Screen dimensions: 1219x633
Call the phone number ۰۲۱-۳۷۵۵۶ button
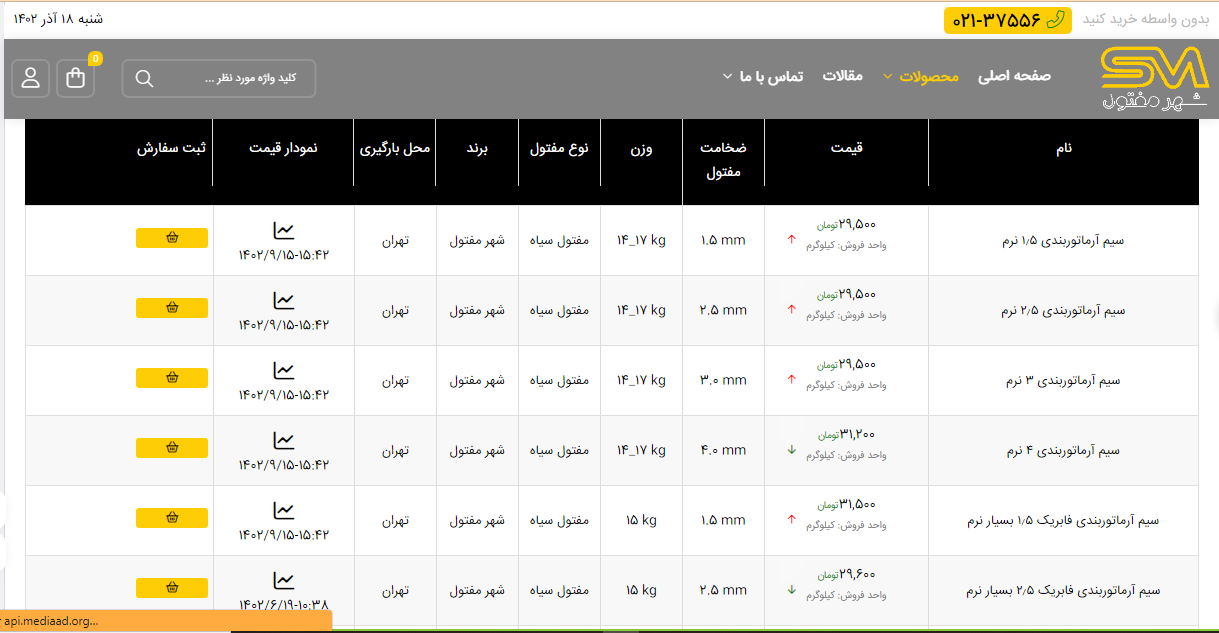pyautogui.click(x=1007, y=20)
